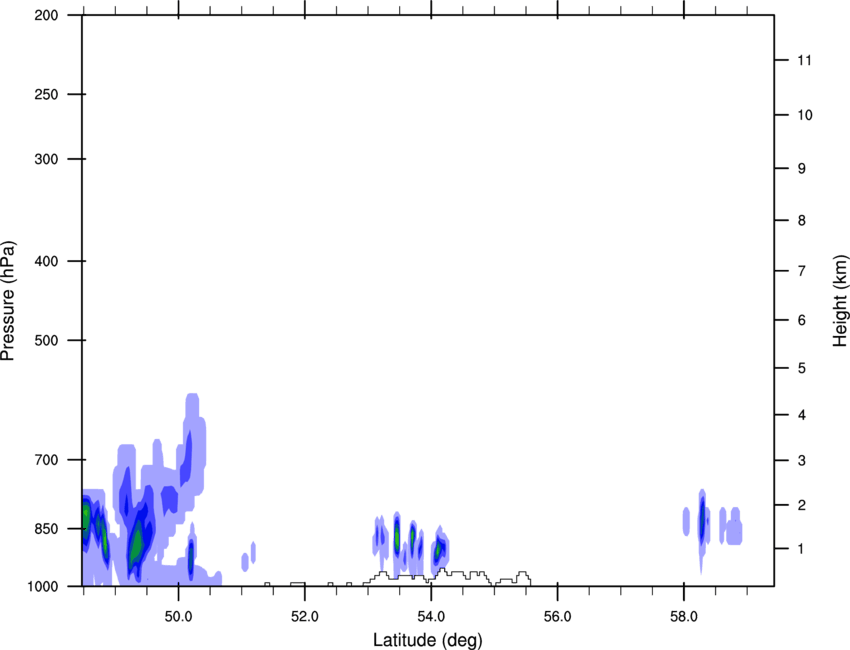Click pressure tick label 850
The image size is (850, 650).
pyautogui.click(x=46, y=529)
